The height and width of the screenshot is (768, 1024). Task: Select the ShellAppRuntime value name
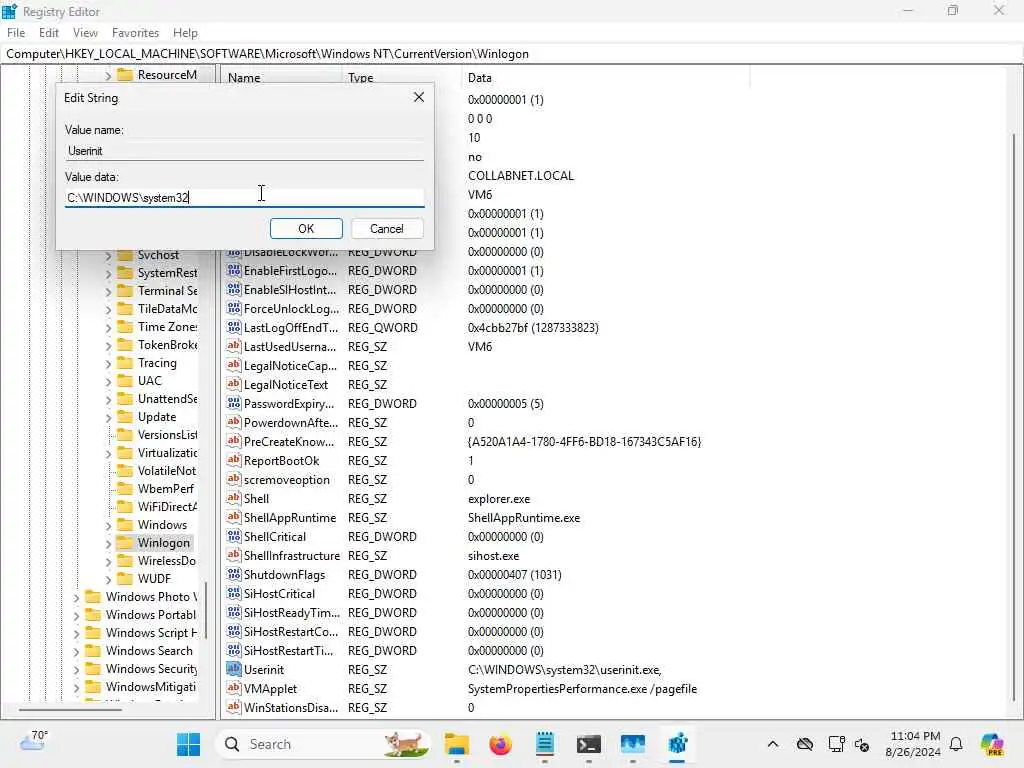[x=290, y=517]
